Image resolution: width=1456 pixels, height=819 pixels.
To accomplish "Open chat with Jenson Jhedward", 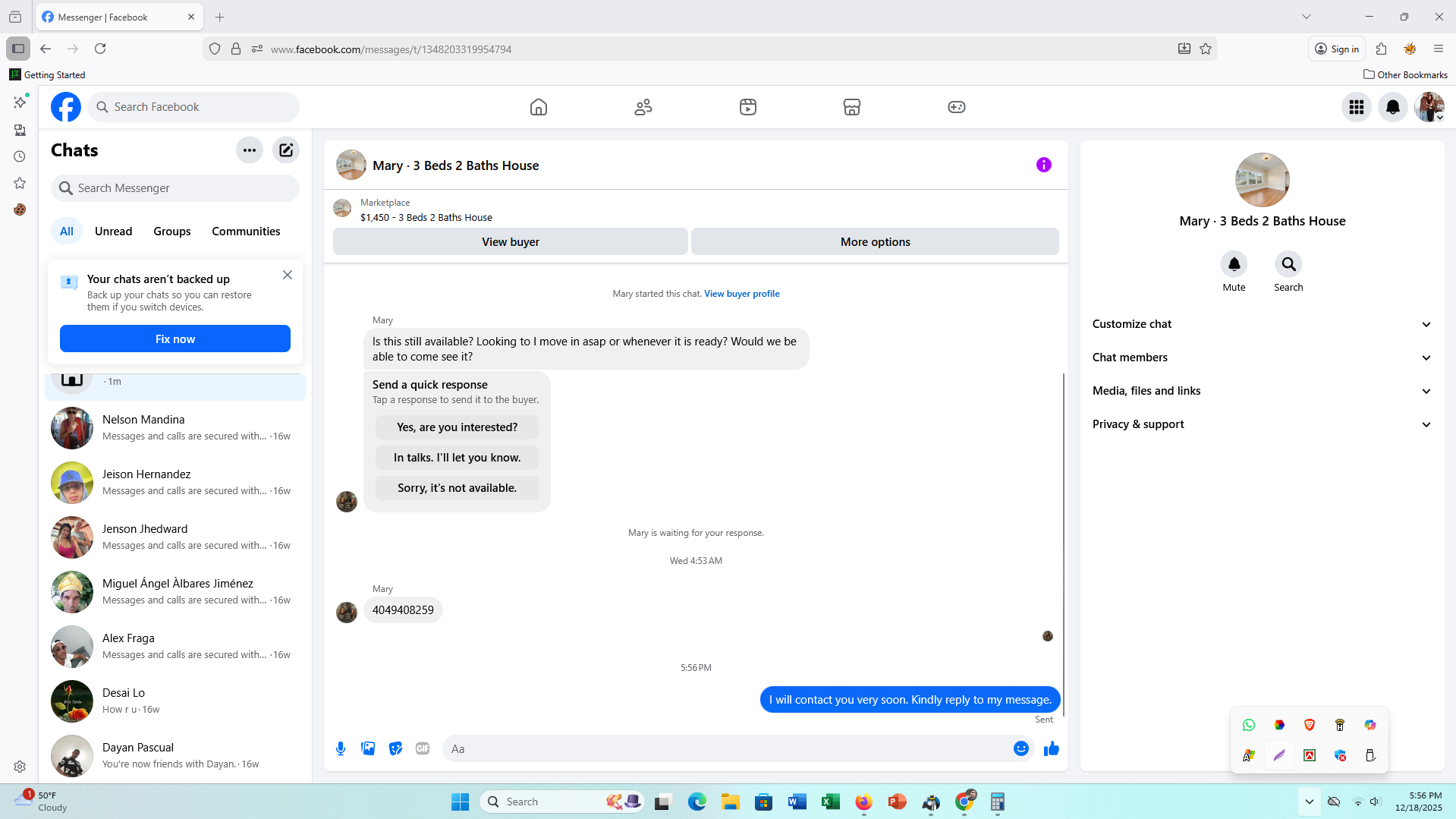I will 175,537.
